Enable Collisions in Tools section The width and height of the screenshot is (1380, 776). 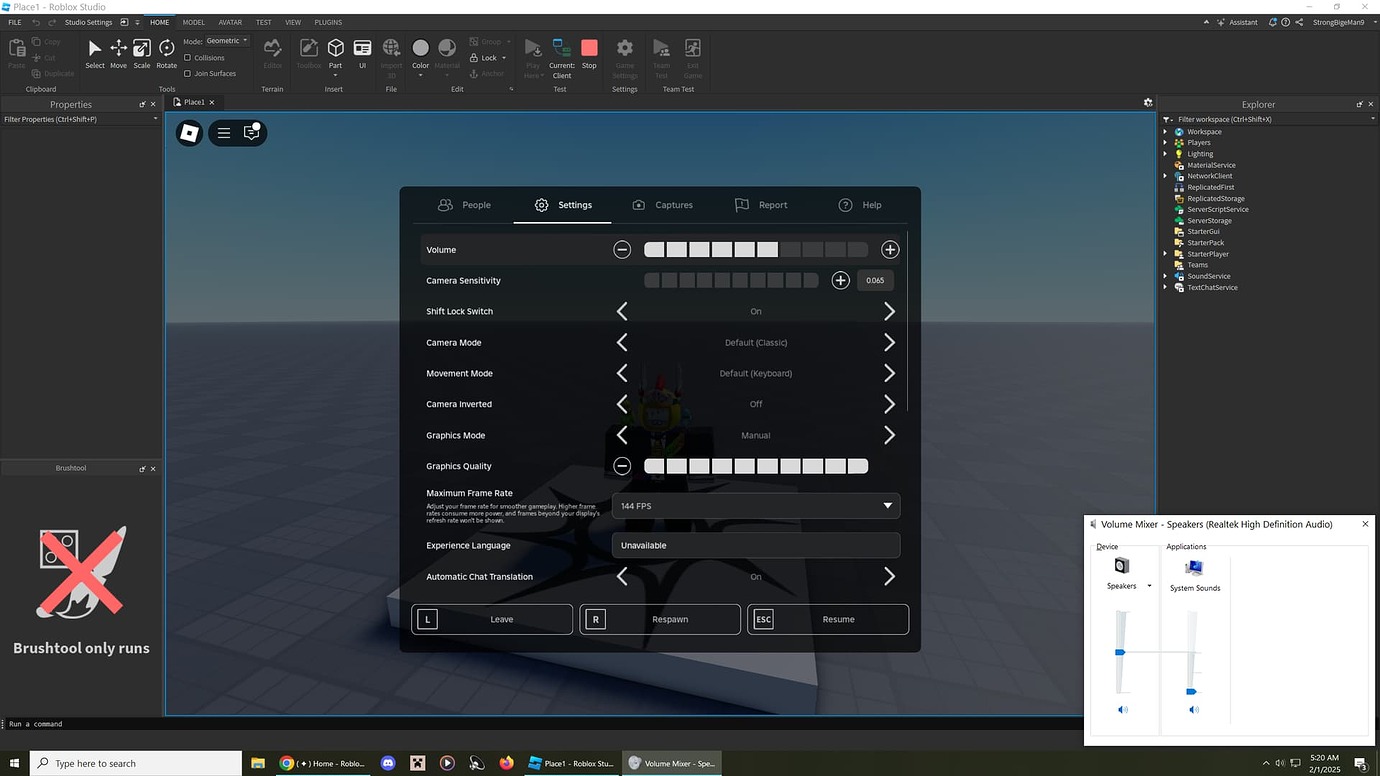click(x=189, y=57)
